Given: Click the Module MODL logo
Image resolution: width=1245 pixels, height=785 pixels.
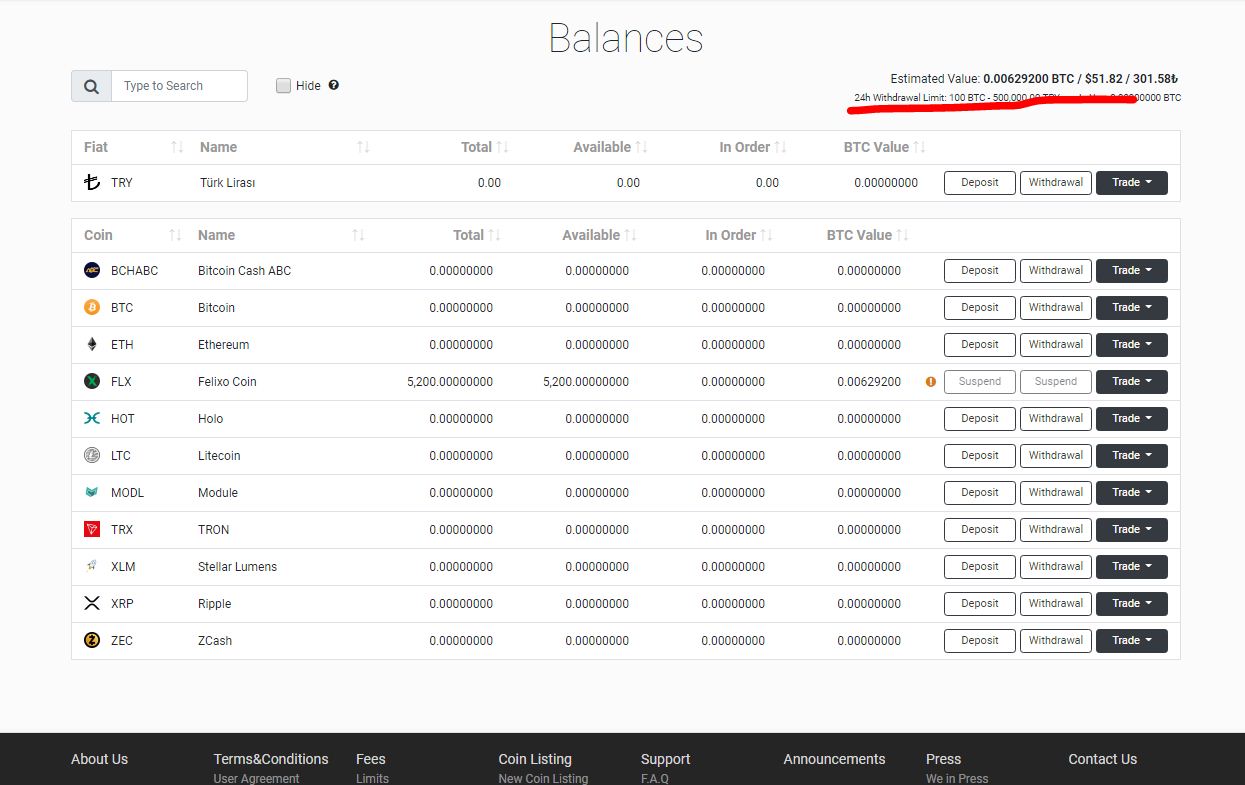Looking at the screenshot, I should [92, 492].
